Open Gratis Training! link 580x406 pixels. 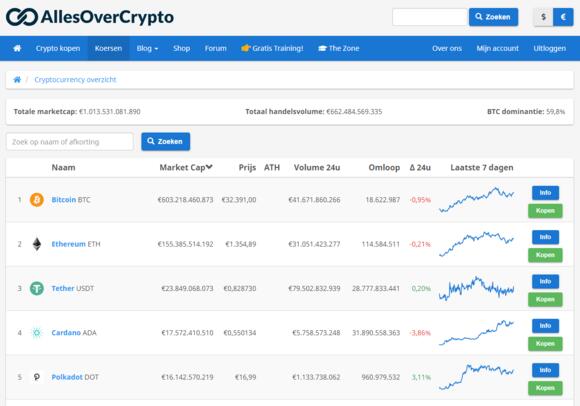tap(272, 48)
